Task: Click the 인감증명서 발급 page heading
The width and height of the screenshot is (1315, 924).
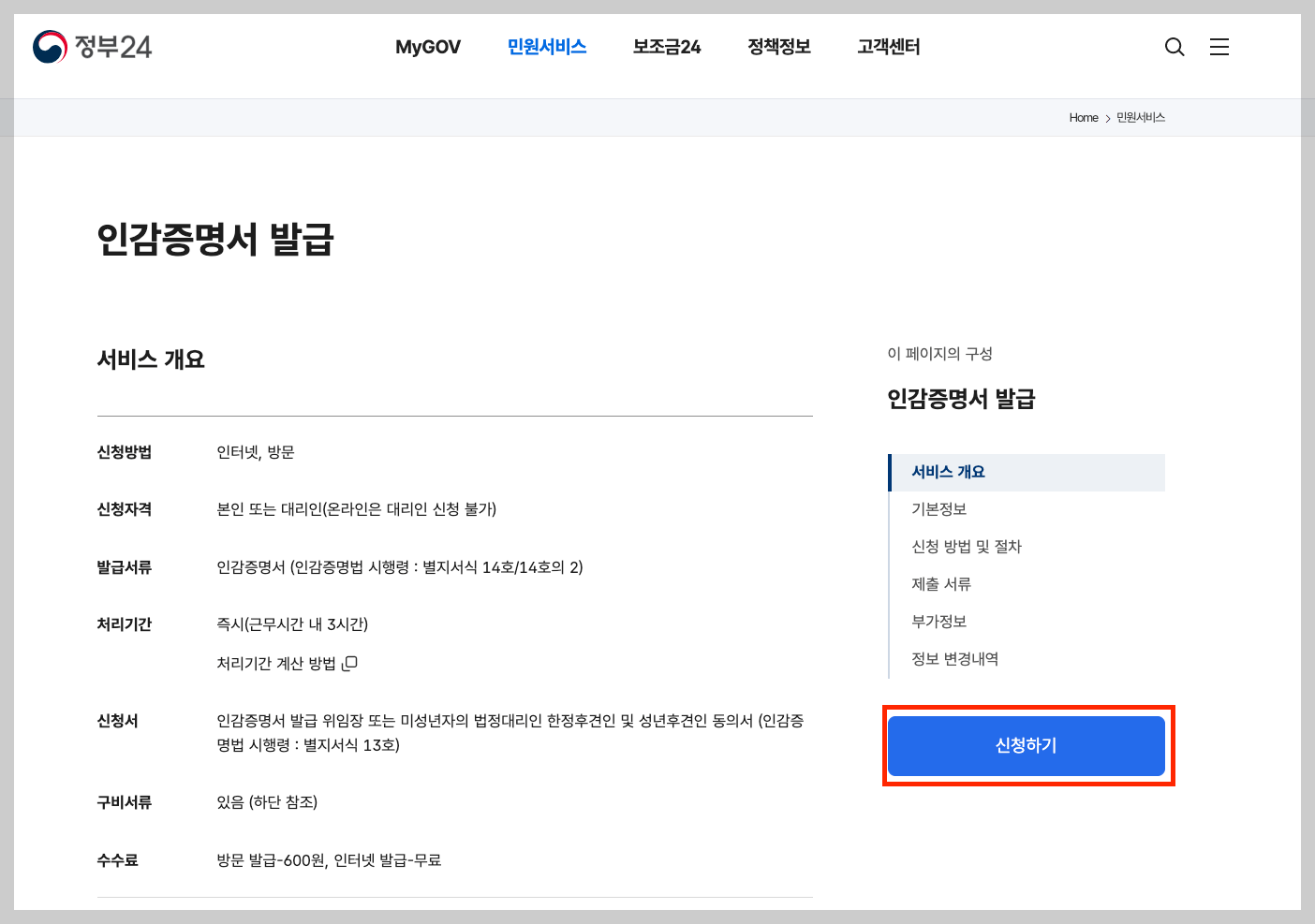Action: (216, 240)
